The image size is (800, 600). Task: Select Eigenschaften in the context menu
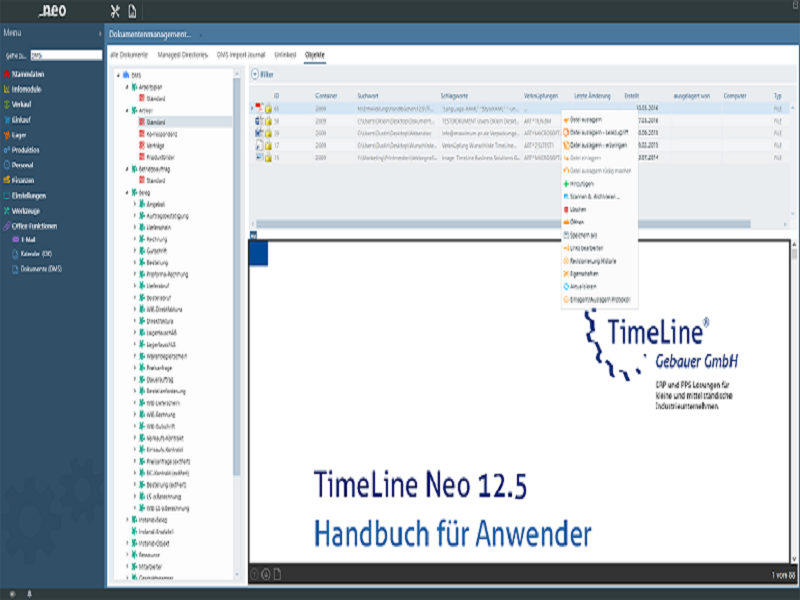pos(585,273)
